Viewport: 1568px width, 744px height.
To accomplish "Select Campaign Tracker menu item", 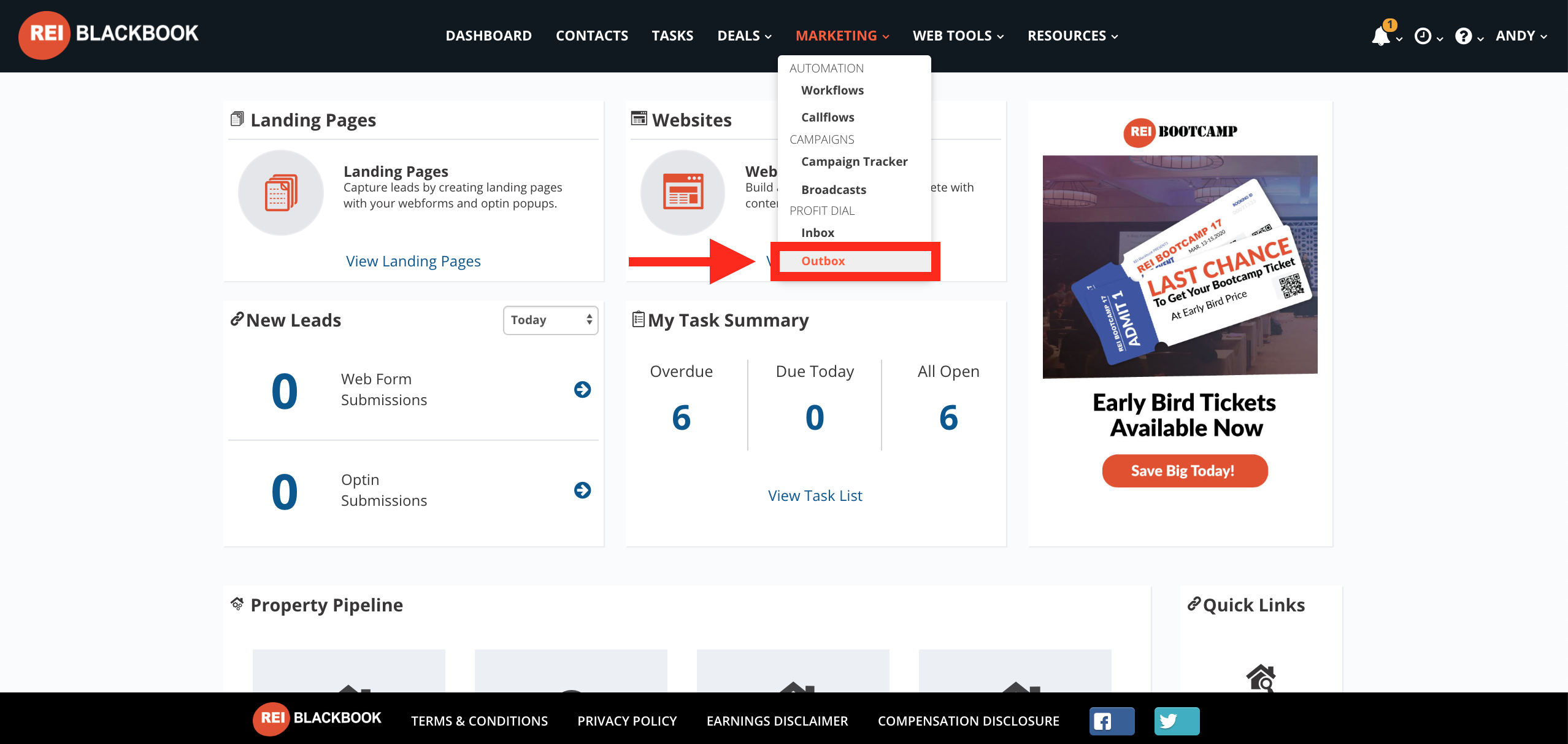I will 854,161.
